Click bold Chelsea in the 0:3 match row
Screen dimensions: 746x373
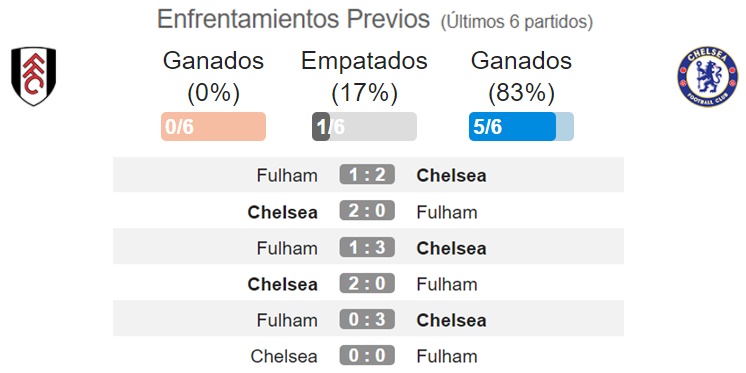(x=452, y=320)
